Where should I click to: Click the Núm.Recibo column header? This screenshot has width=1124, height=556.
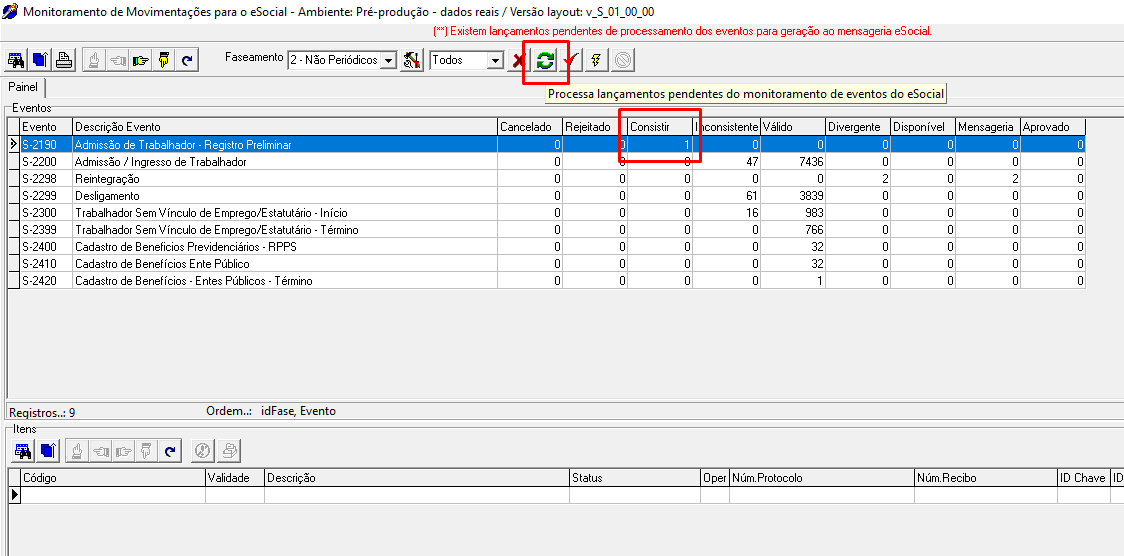point(986,478)
